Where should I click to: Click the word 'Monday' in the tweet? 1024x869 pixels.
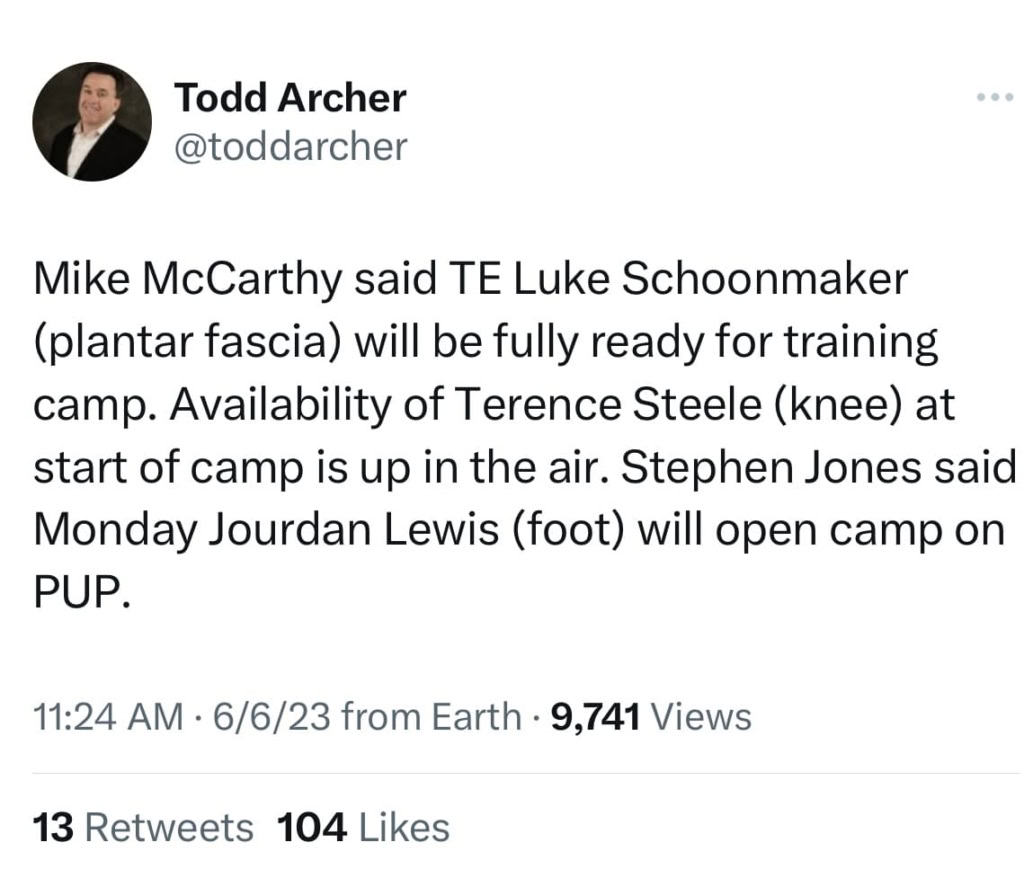tap(114, 532)
